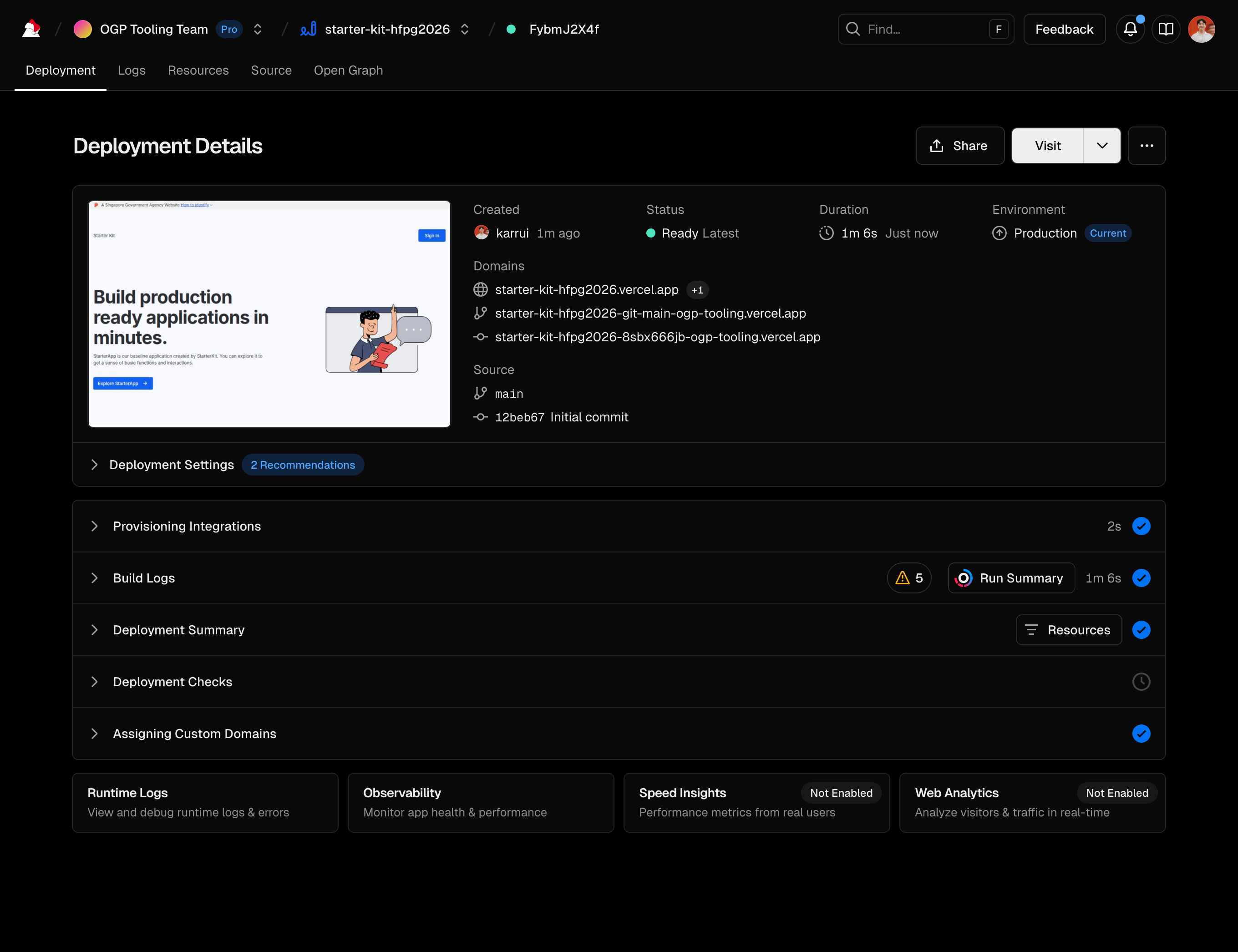The height and width of the screenshot is (952, 1238).
Task: Open the 2 Recommendations badge
Action: click(x=303, y=465)
